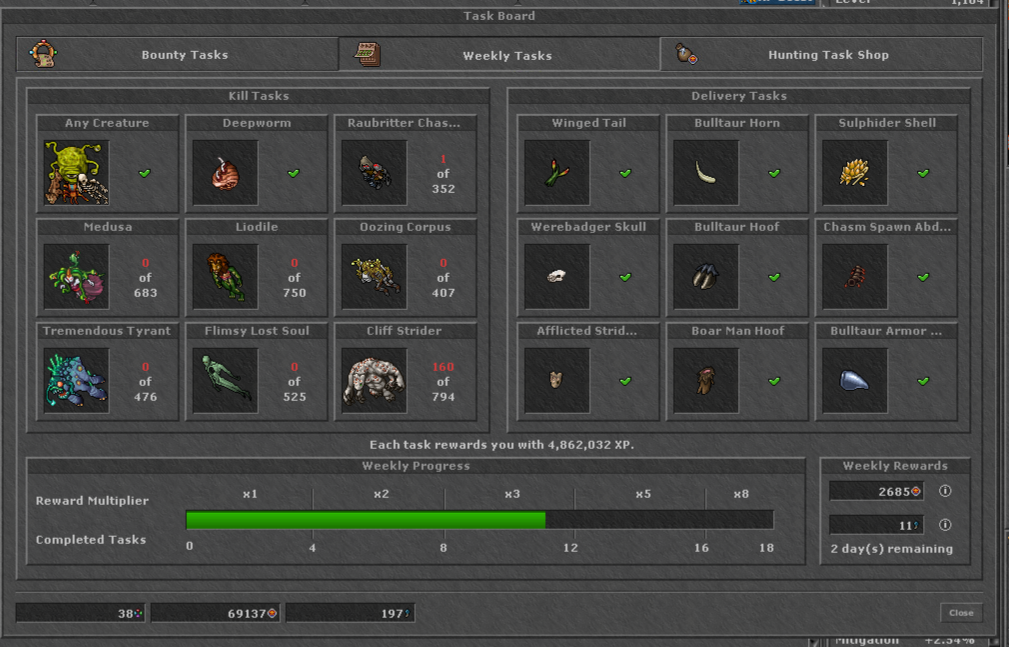Viewport: 1009px width, 647px height.
Task: Click the Winged Tail item icon
Action: coord(557,173)
